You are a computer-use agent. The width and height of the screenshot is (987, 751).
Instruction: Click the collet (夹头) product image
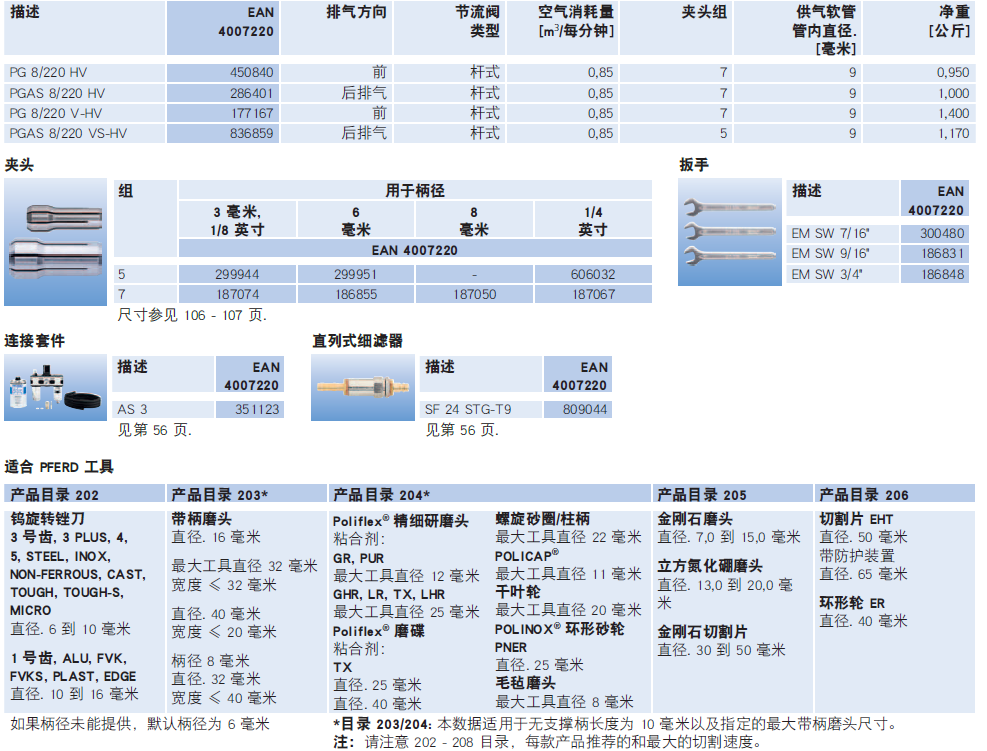pyautogui.click(x=55, y=242)
